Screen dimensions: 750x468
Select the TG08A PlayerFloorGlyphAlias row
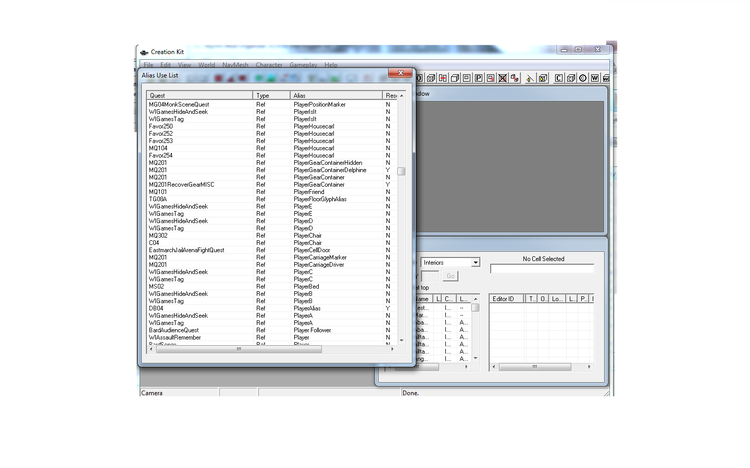(271, 199)
